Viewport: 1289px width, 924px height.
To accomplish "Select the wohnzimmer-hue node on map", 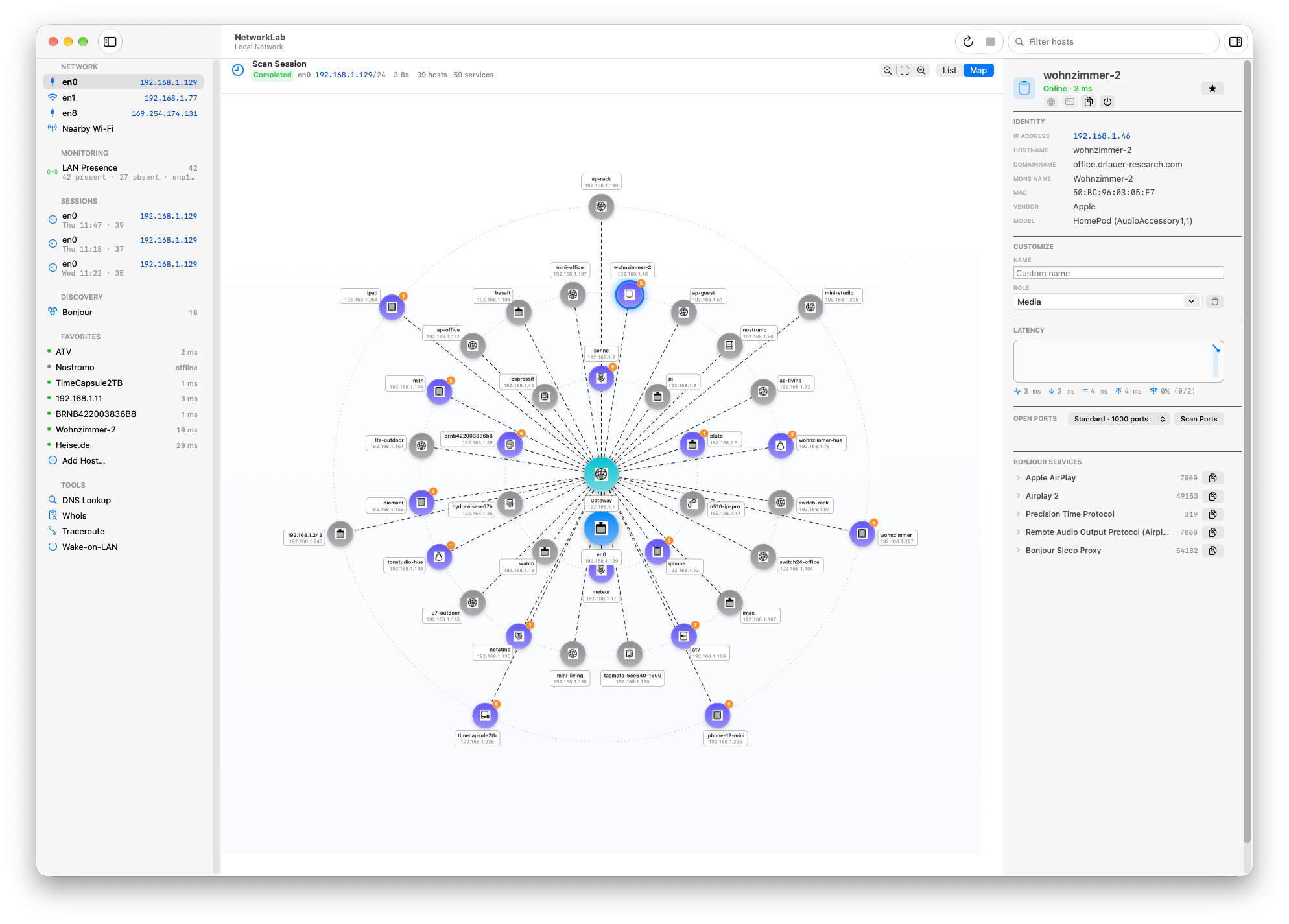I will point(781,445).
